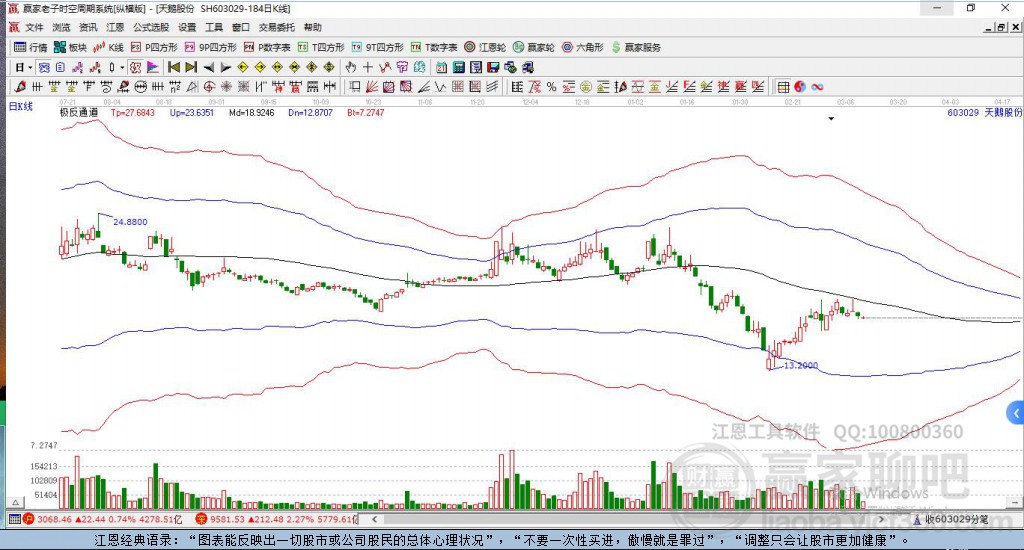Click the percent sign tool icon
Screen dimensions: 1024x550
tap(552, 87)
